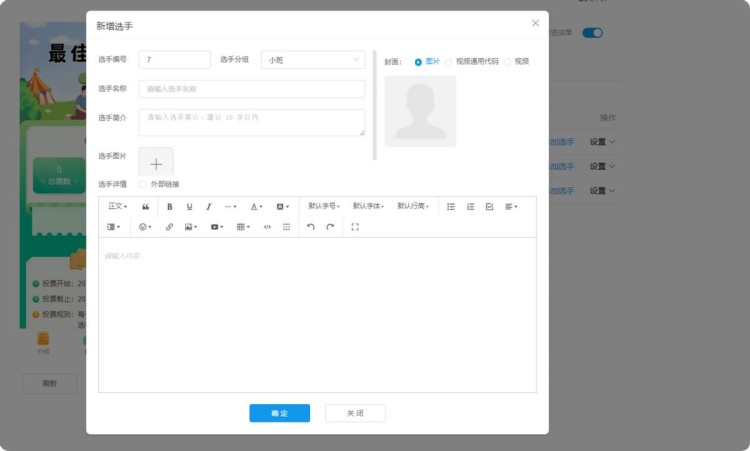Click the 关闭 button
750x451 pixels.
point(355,413)
